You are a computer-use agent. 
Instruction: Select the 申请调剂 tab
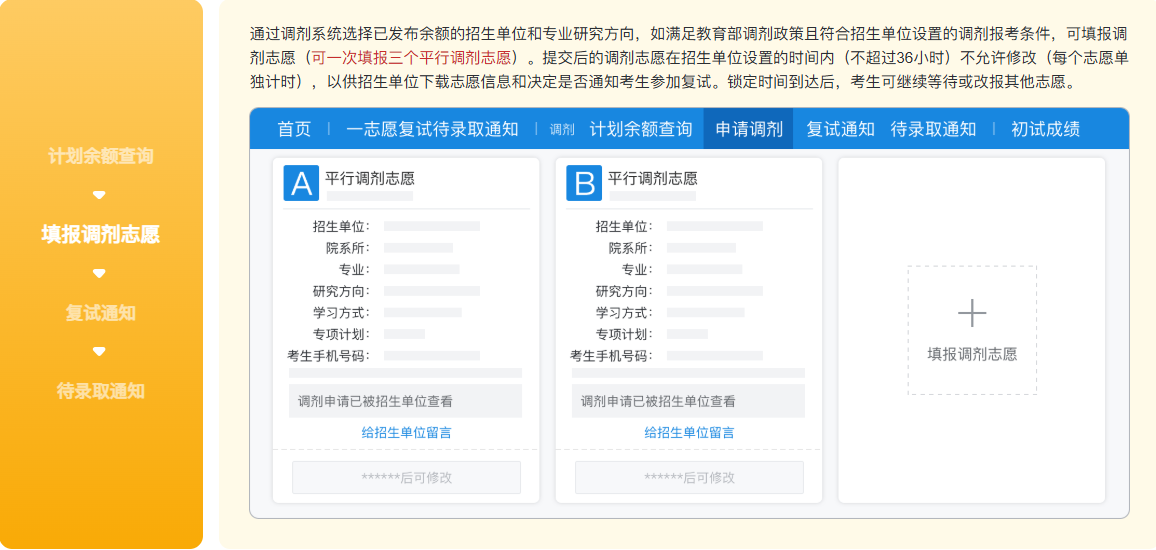[x=748, y=129]
